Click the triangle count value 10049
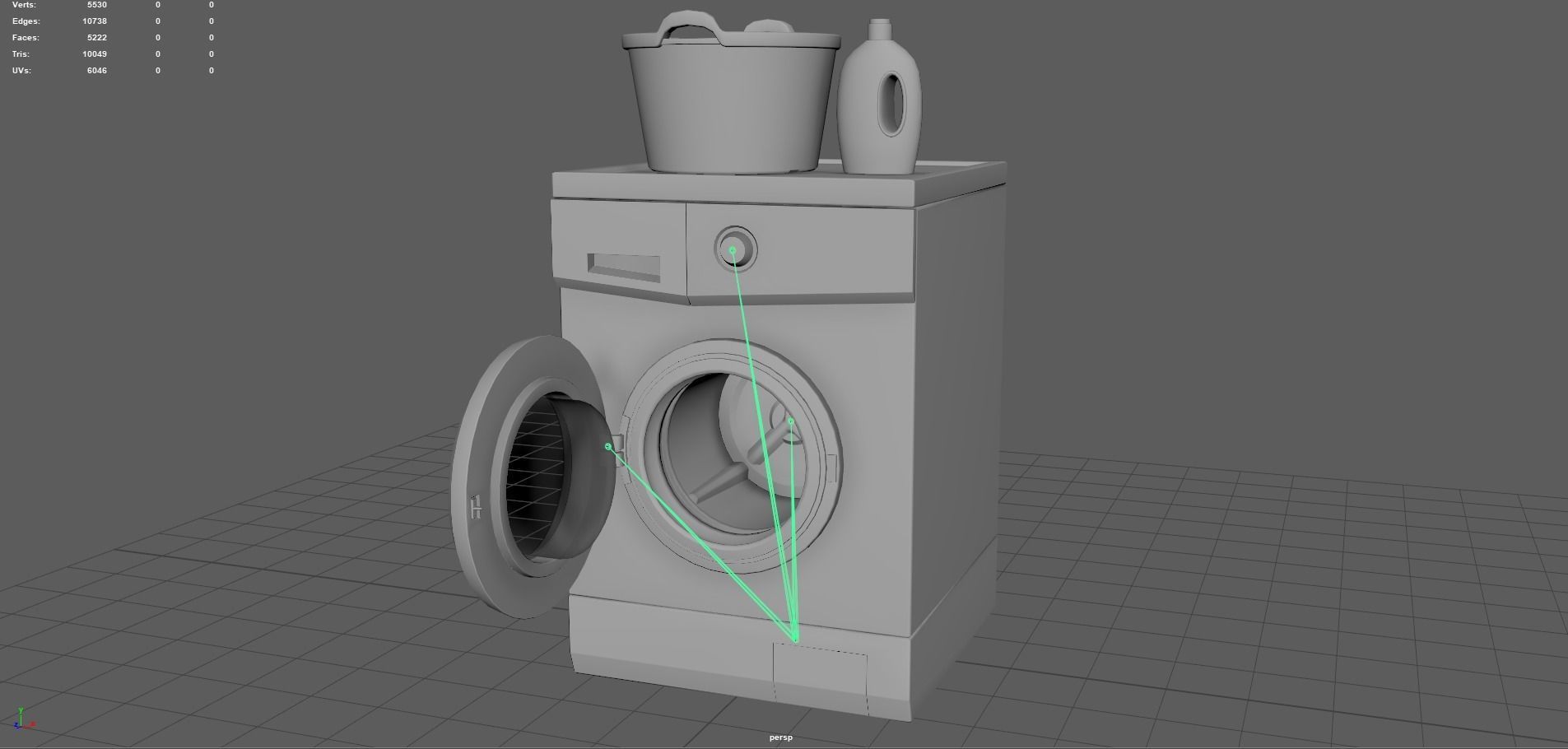This screenshot has height=749, width=1568. click(95, 53)
